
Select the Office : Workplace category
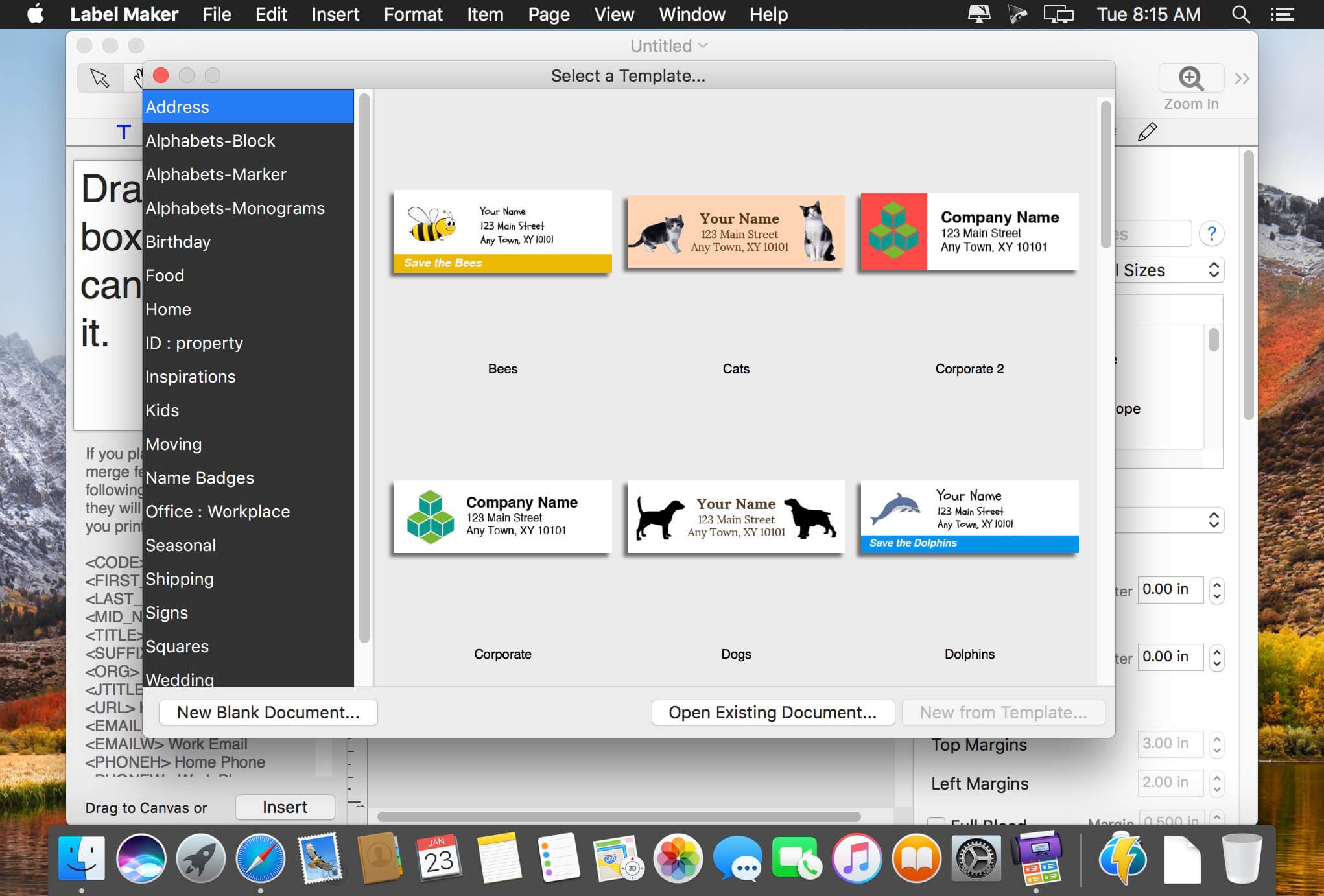pos(248,512)
